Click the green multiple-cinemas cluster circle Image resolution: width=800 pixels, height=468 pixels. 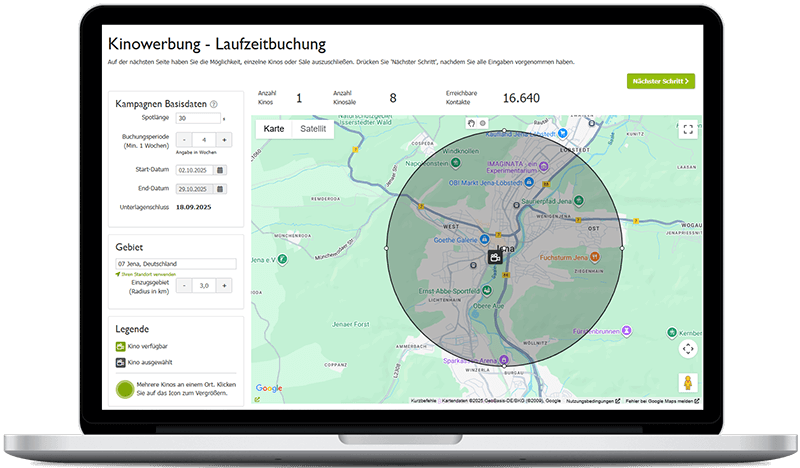point(125,389)
